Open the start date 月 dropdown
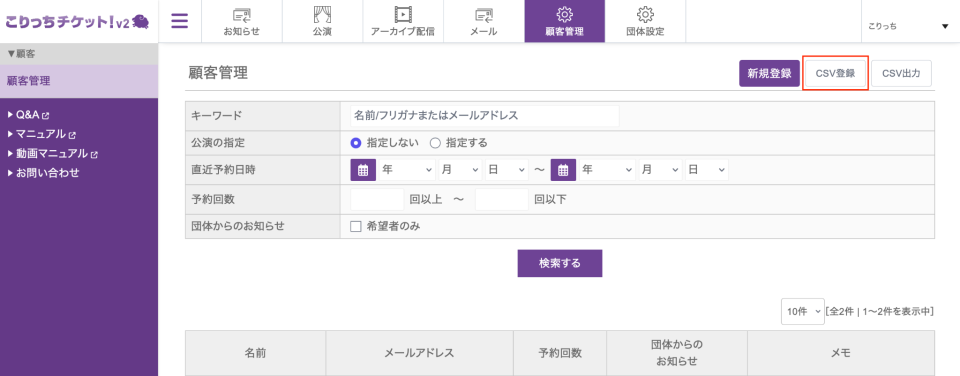The width and height of the screenshot is (960, 376). [460, 170]
